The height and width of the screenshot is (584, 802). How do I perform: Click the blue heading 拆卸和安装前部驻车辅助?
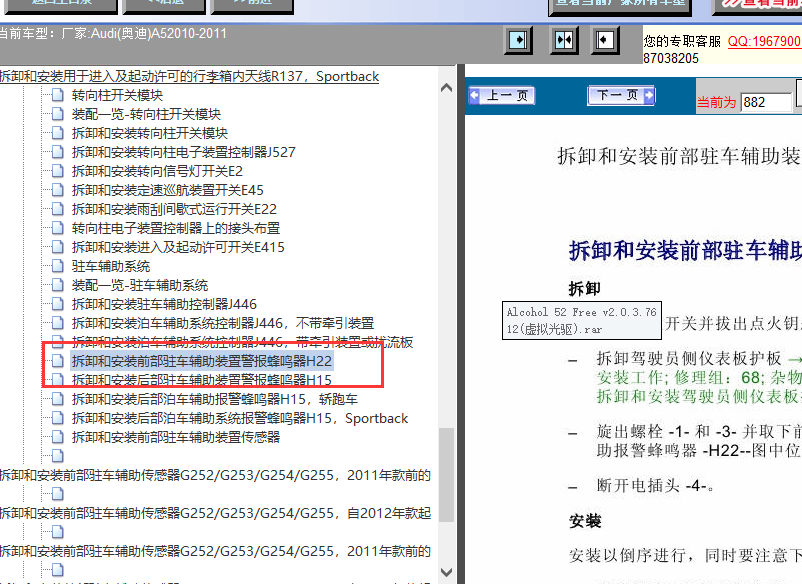click(685, 251)
